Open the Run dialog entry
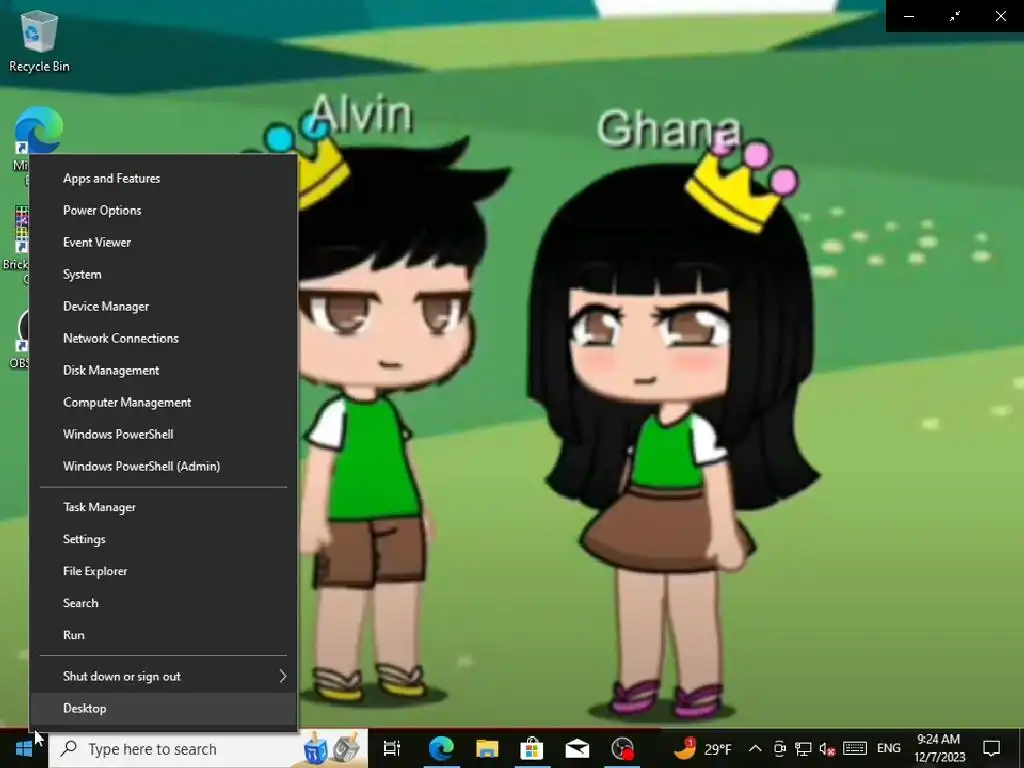 tap(163, 635)
